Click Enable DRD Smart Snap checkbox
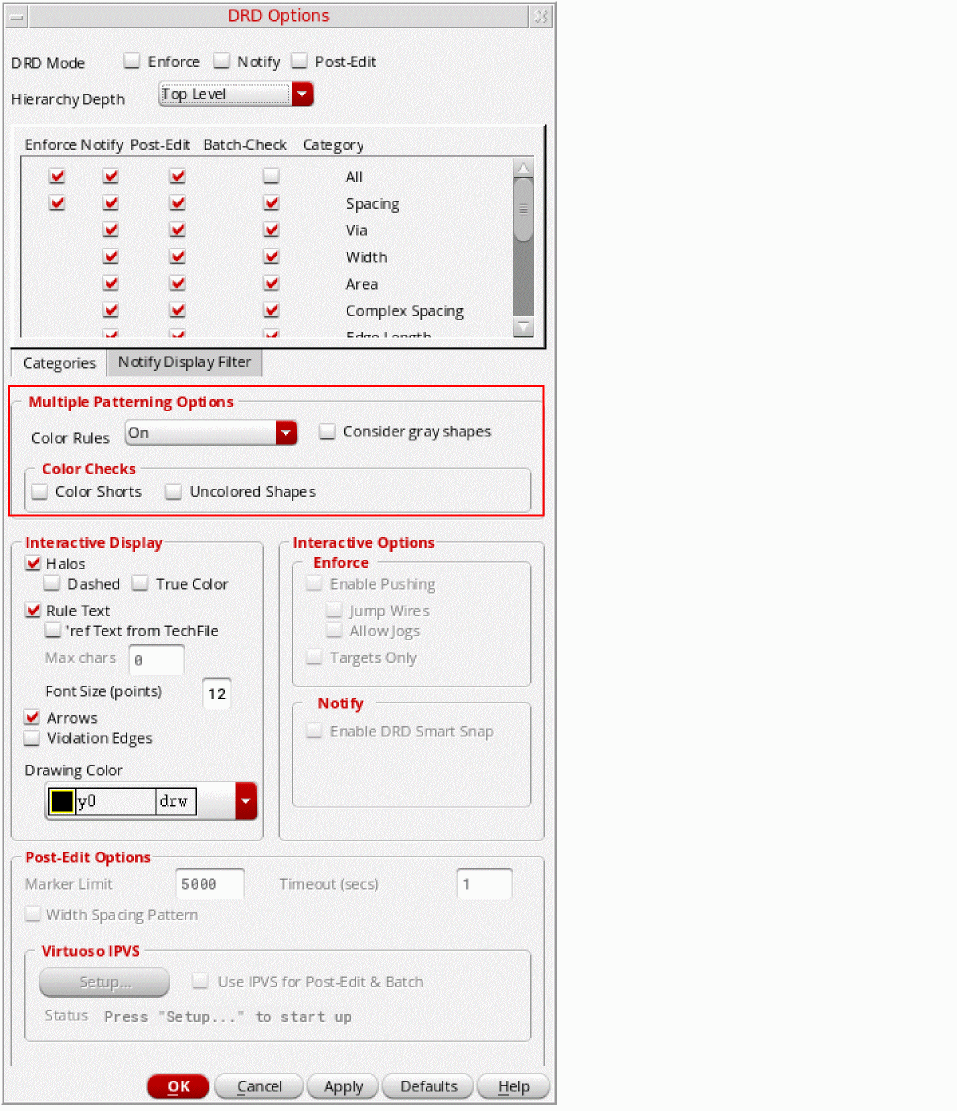 pyautogui.click(x=314, y=731)
